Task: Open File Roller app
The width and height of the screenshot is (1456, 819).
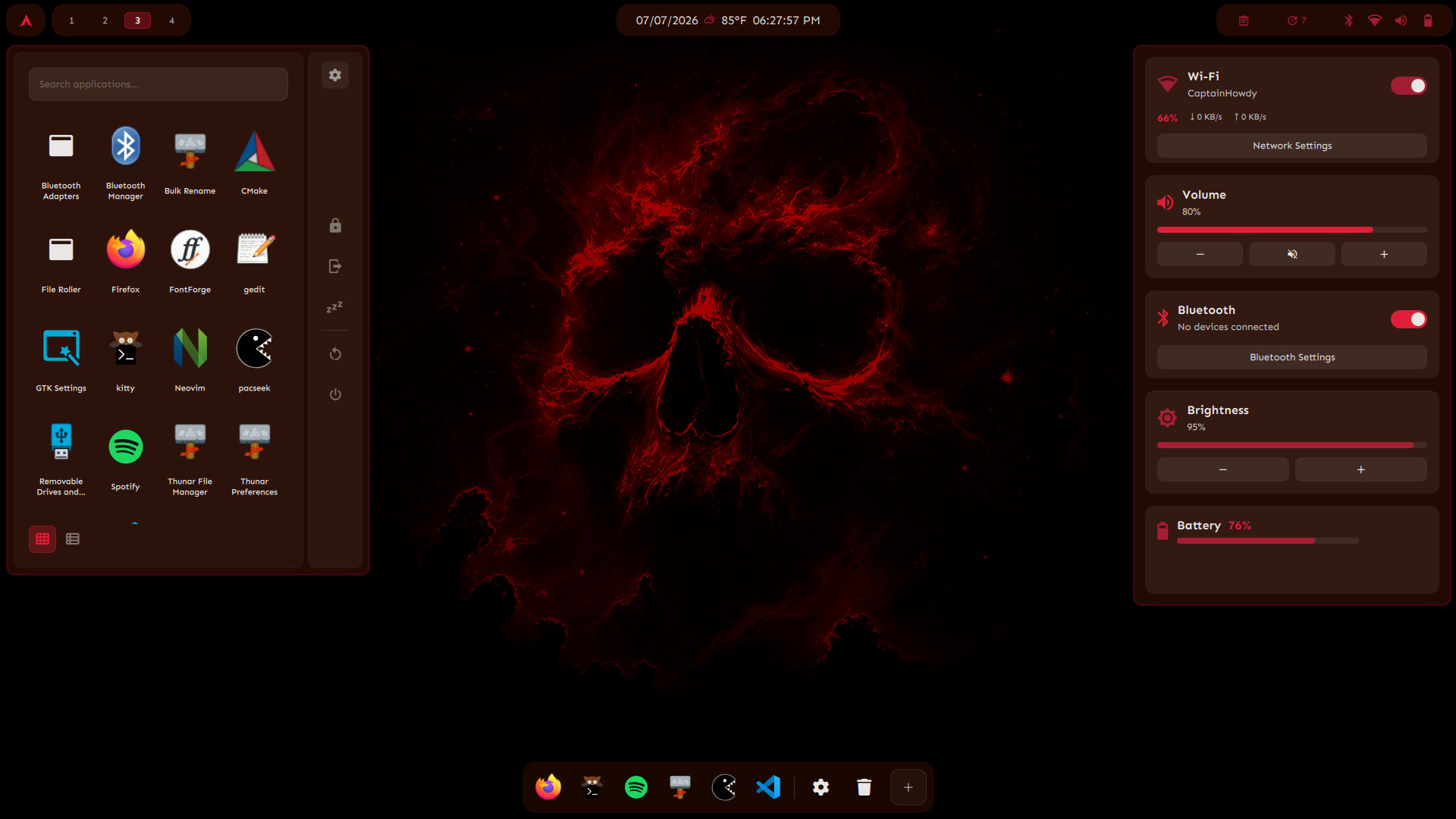Action: [61, 262]
